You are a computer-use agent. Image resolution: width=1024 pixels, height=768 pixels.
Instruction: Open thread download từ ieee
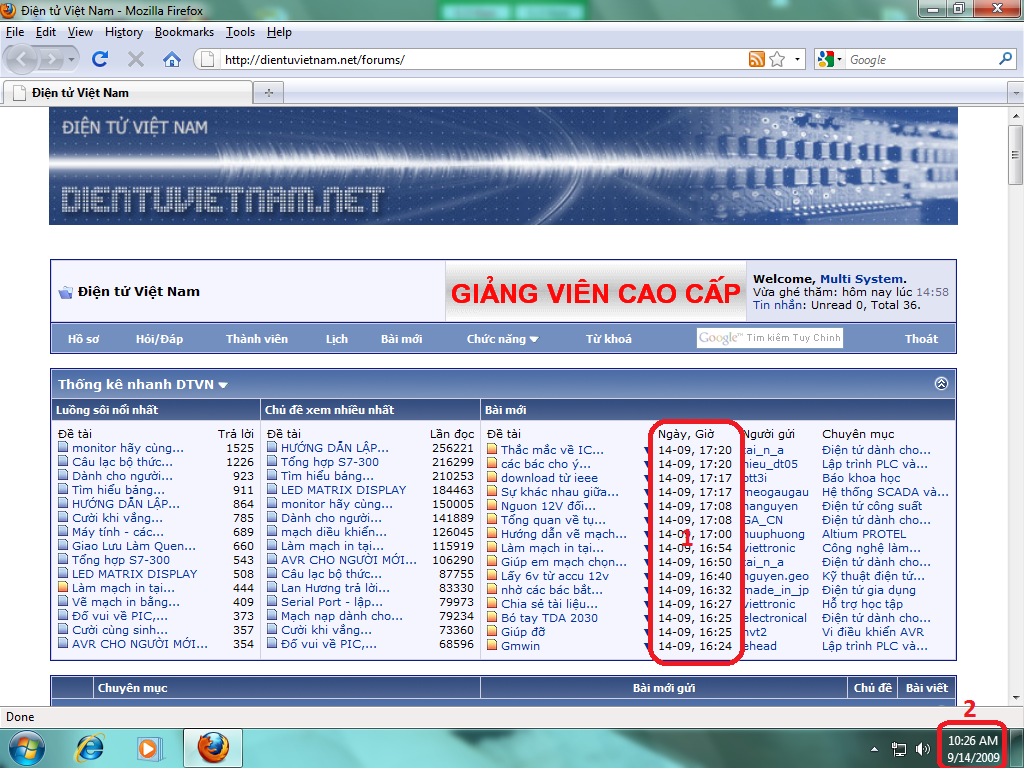coord(549,478)
